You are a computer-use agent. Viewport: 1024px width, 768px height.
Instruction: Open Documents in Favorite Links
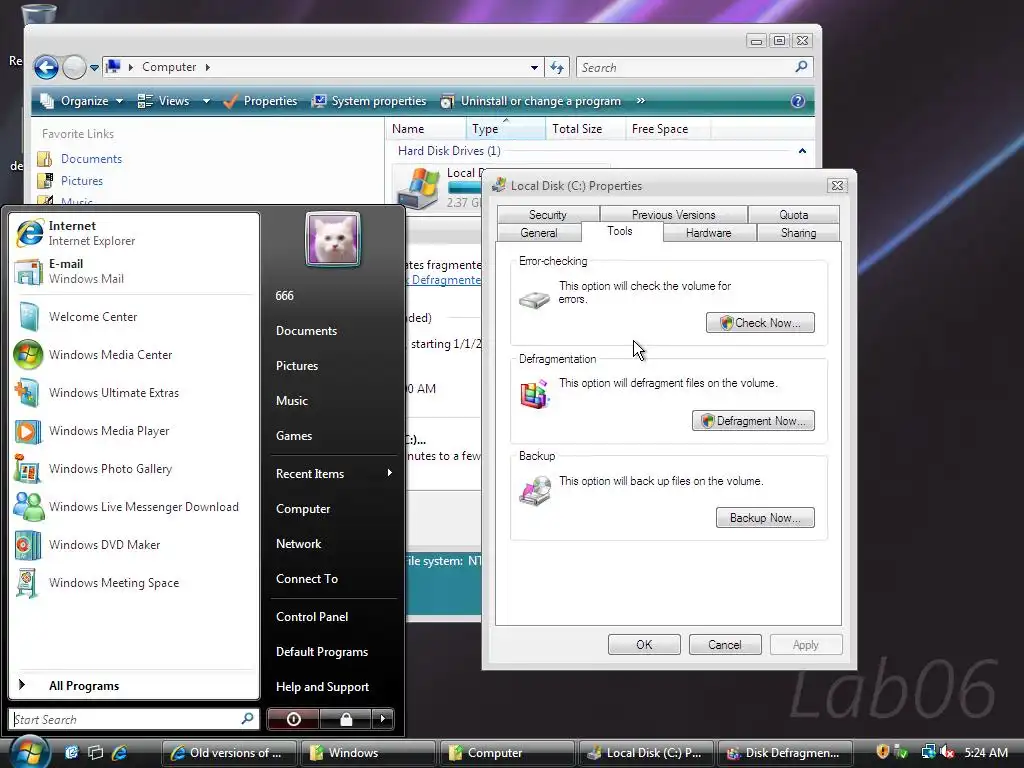point(80,159)
